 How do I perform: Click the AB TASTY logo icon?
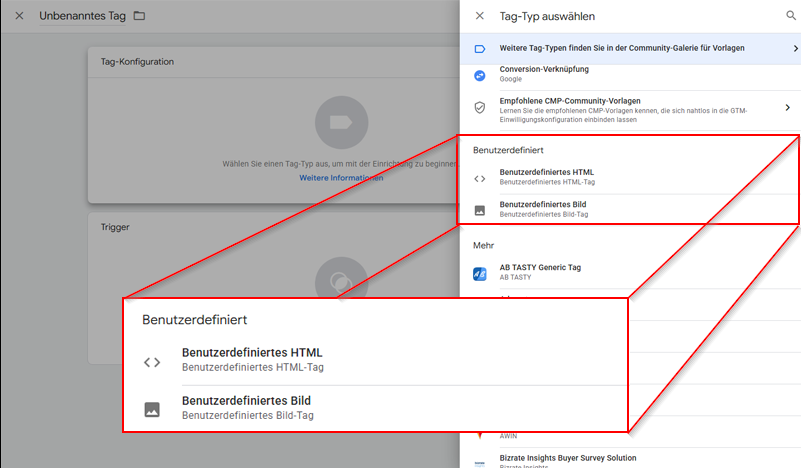(x=480, y=272)
